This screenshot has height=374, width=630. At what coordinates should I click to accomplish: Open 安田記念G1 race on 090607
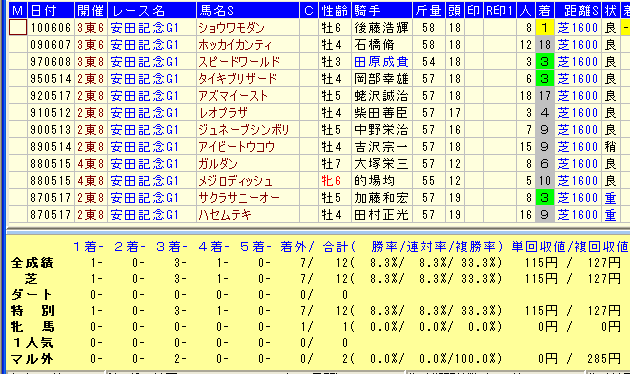pos(144,45)
